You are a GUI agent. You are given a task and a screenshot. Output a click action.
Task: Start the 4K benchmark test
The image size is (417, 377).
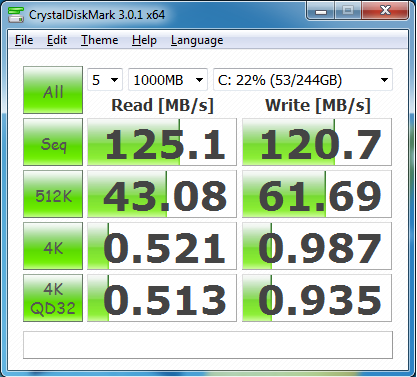click(x=53, y=246)
